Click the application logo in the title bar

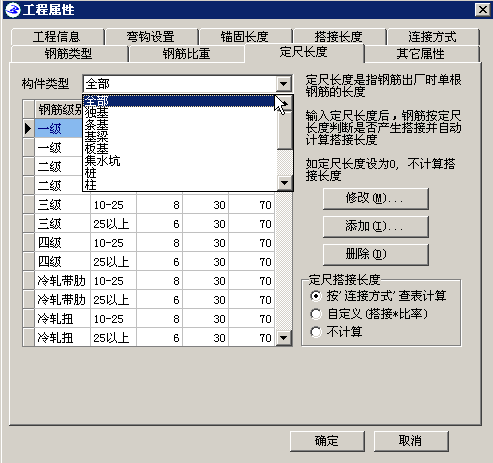point(13,10)
